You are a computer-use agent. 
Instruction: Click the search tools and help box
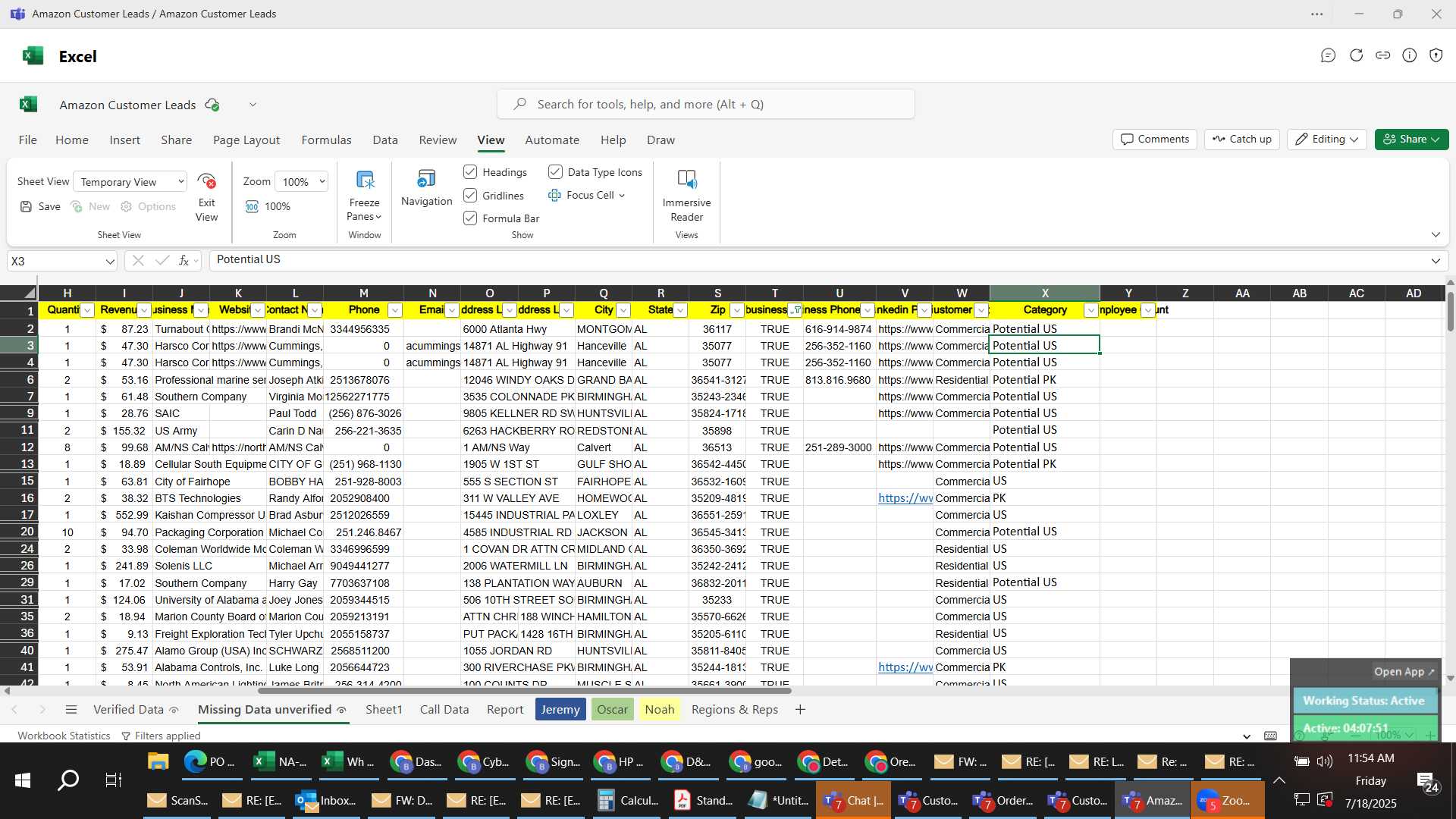(705, 104)
